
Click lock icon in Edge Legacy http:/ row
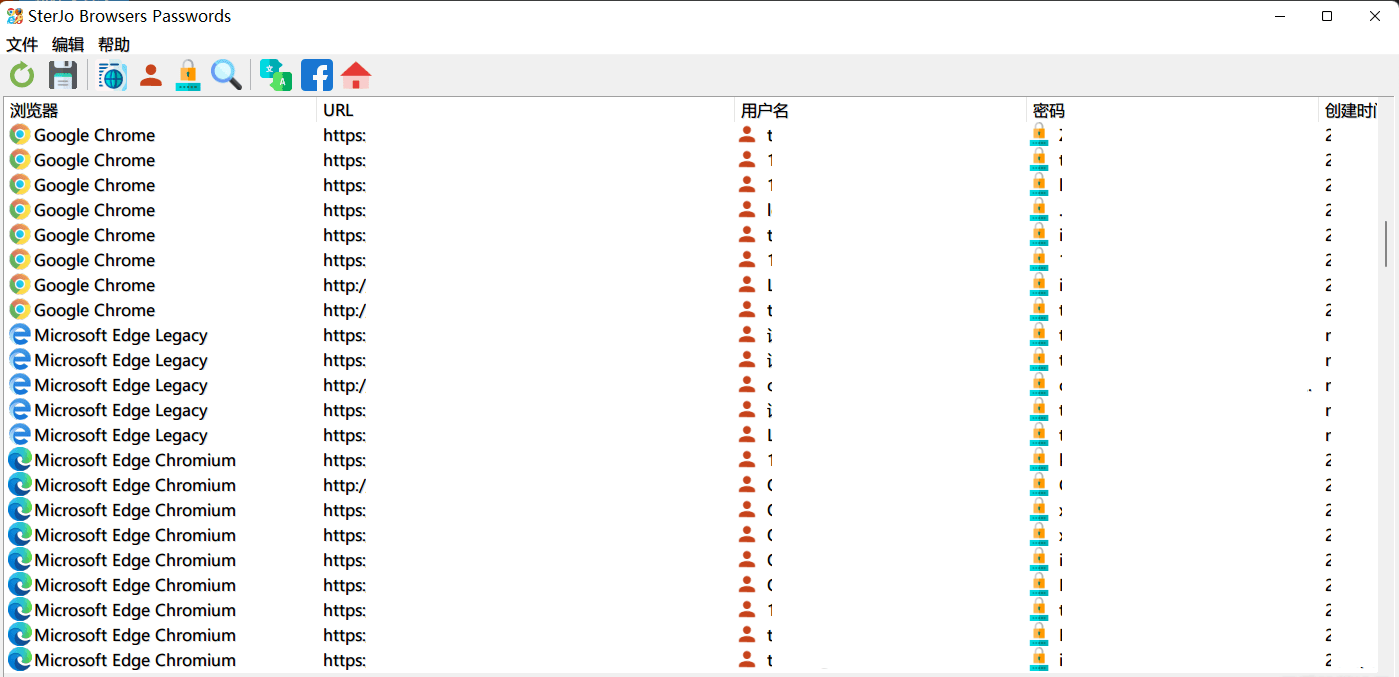[x=1039, y=385]
